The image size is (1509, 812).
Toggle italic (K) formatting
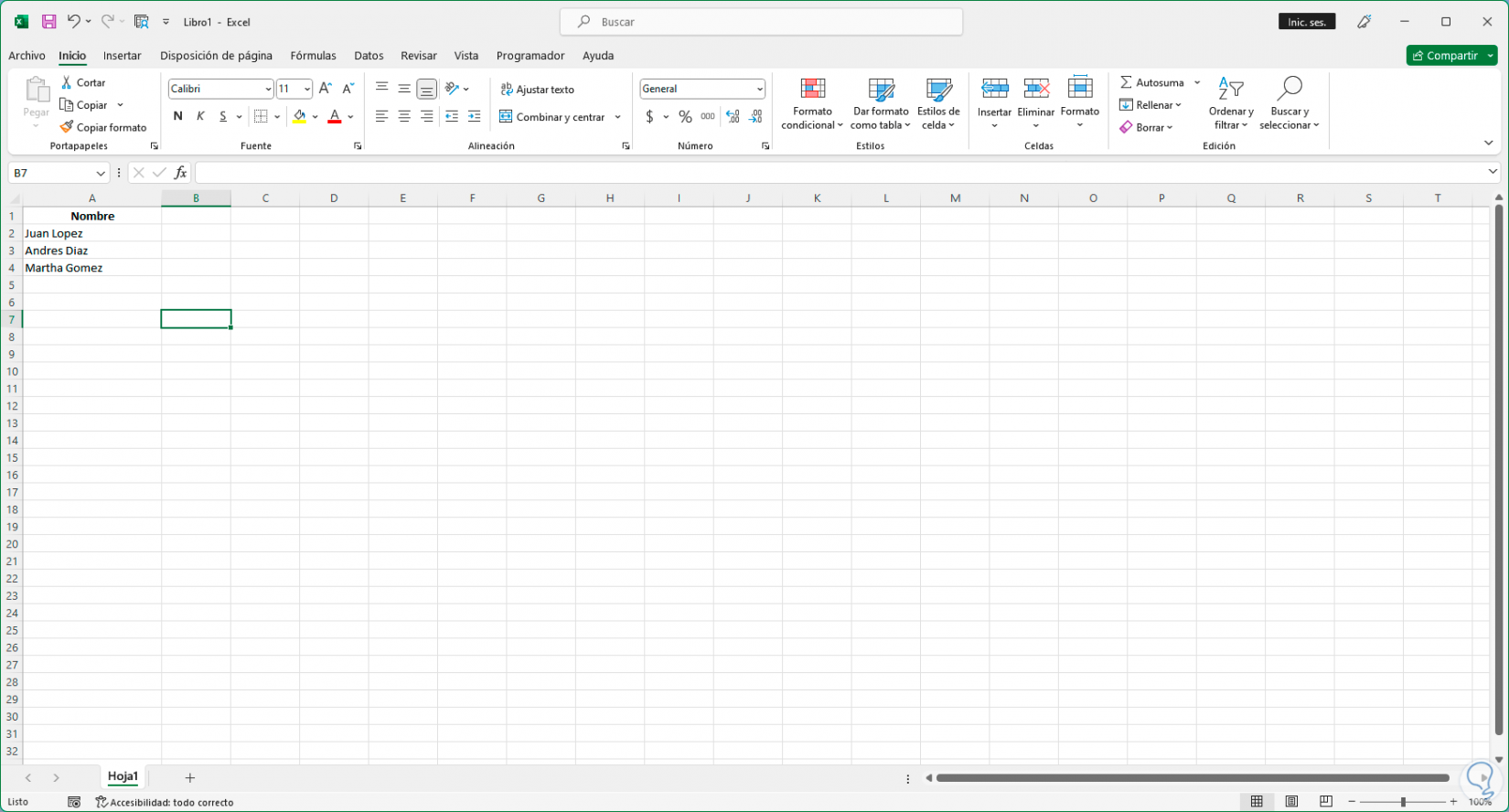point(200,116)
